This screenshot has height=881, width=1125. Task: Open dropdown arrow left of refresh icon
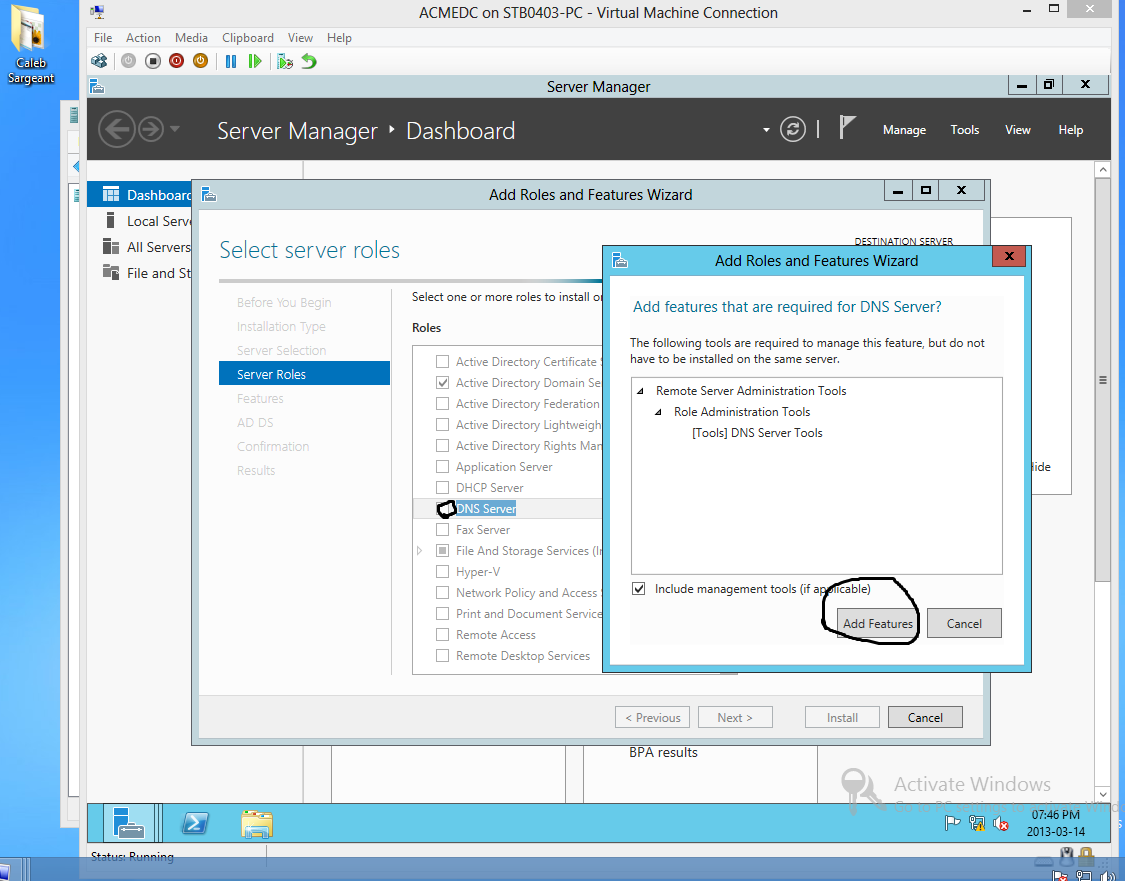coord(766,130)
